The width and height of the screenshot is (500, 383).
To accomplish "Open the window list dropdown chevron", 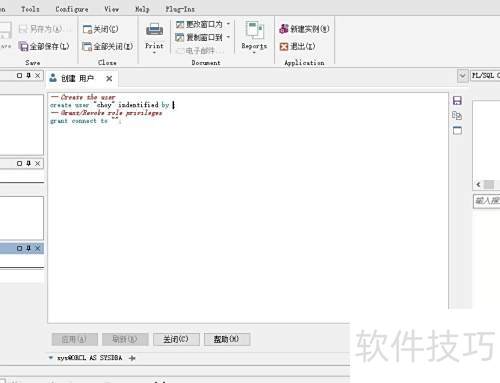I will [462, 76].
